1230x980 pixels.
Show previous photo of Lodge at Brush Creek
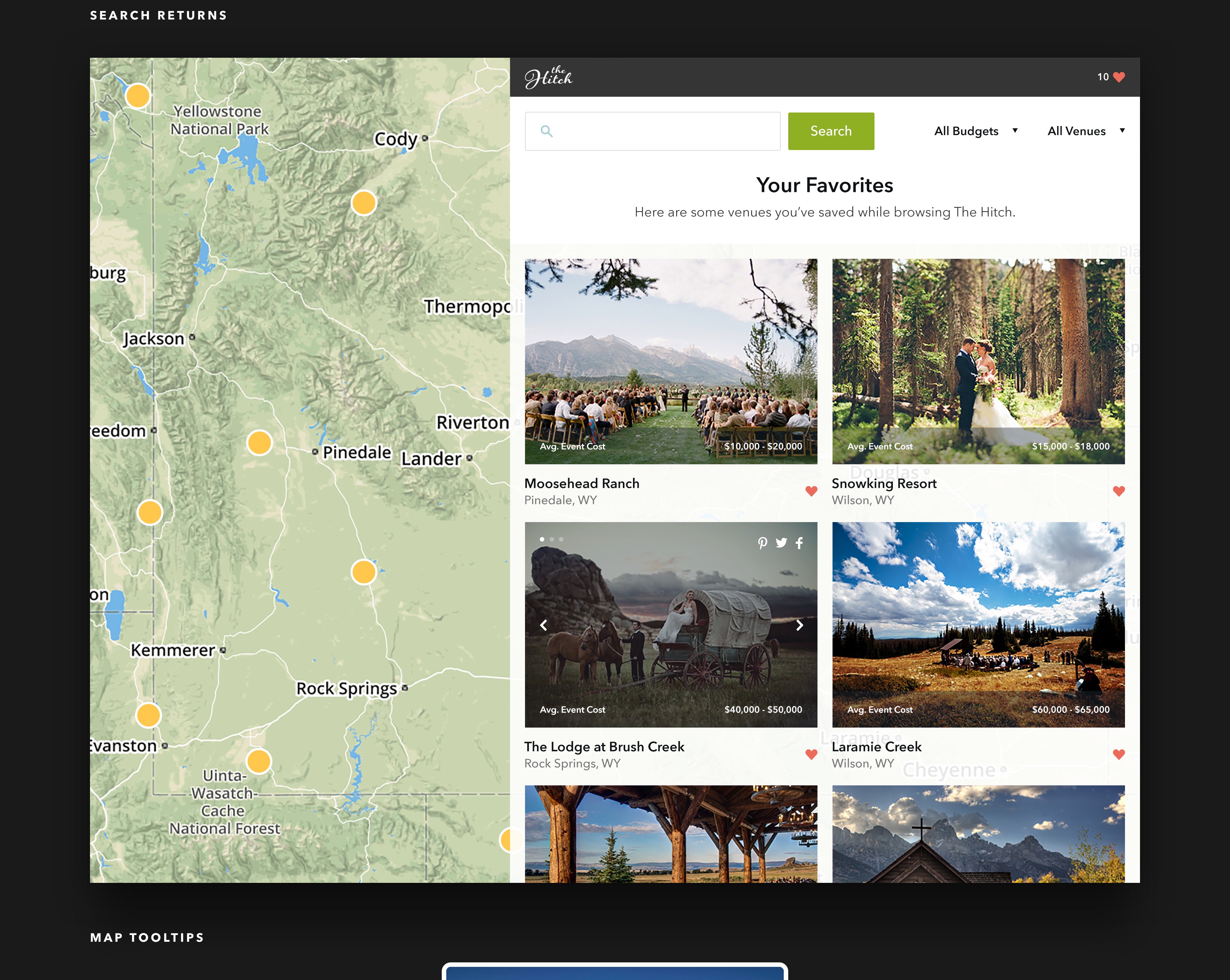coord(543,625)
